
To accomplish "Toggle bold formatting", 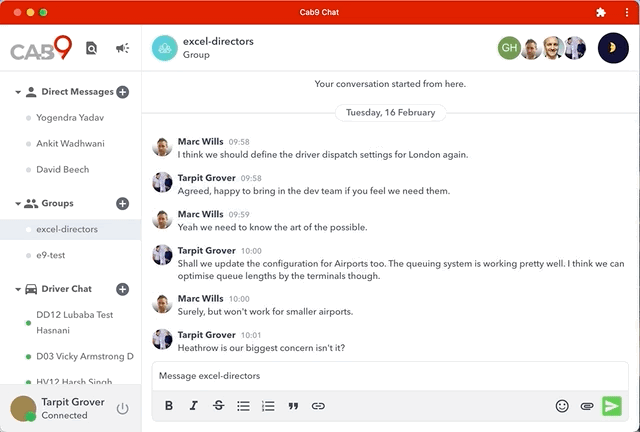I will point(169,405).
